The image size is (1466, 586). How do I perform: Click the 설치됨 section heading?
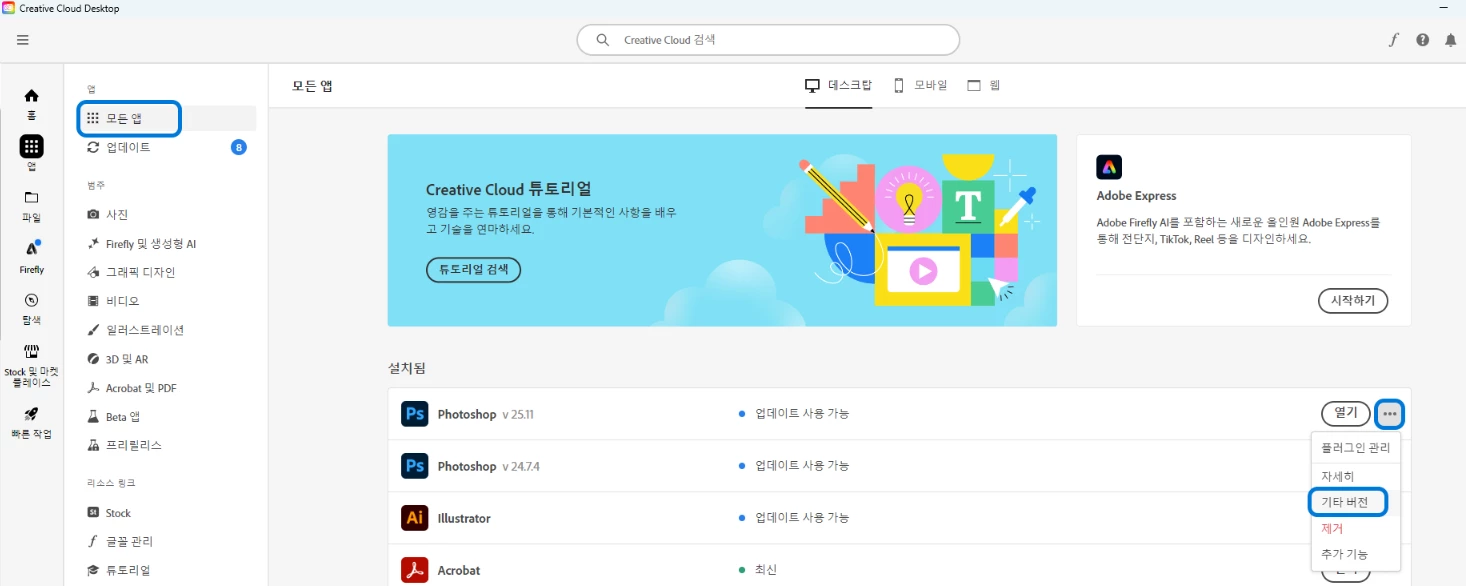coord(407,368)
